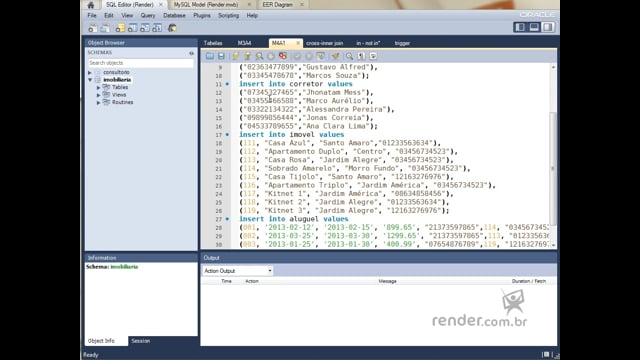Switch to the cross-inner join tab

point(324,43)
